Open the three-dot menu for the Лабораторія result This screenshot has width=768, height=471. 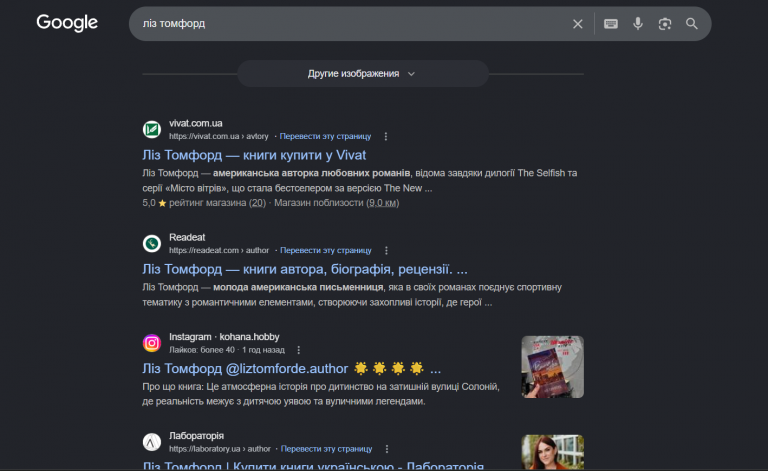[x=387, y=449]
